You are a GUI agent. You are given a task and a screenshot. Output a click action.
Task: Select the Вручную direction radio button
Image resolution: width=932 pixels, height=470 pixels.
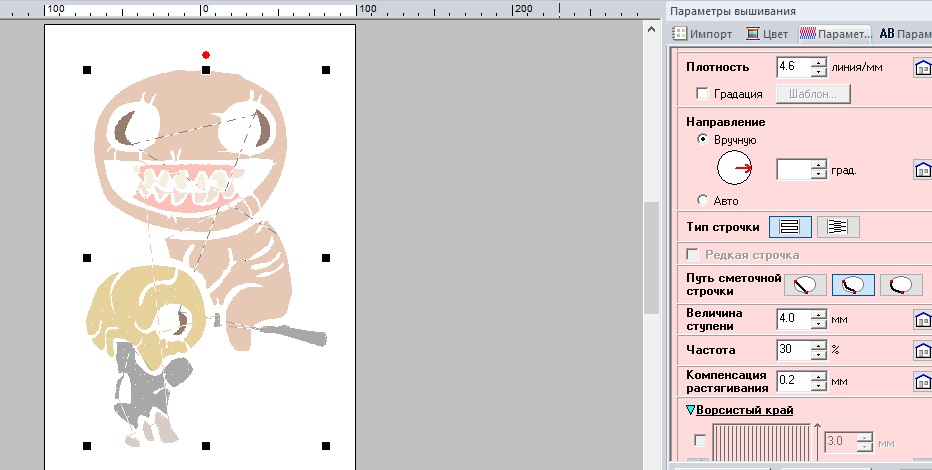tap(703, 141)
